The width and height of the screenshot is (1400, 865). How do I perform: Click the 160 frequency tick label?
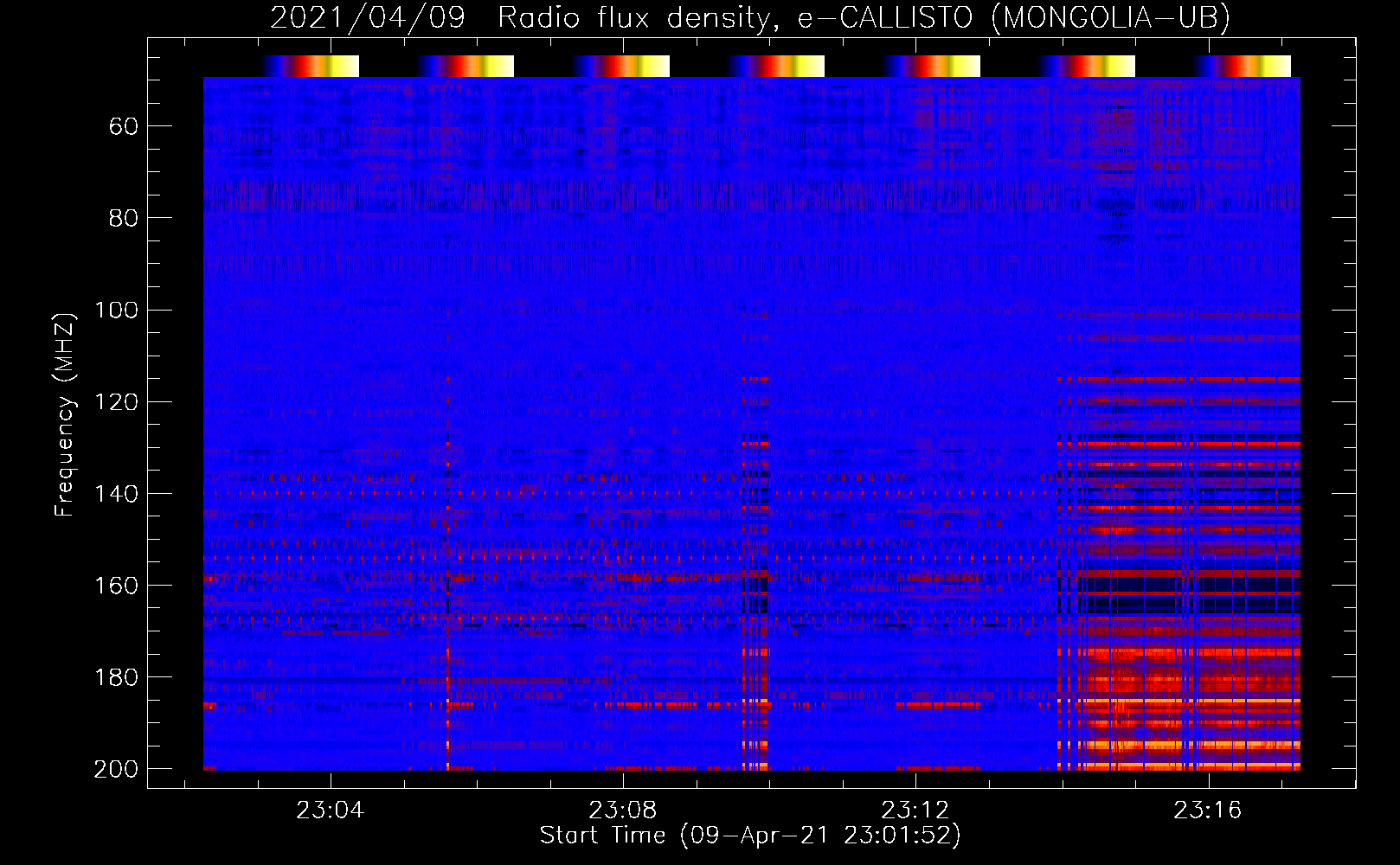click(116, 585)
